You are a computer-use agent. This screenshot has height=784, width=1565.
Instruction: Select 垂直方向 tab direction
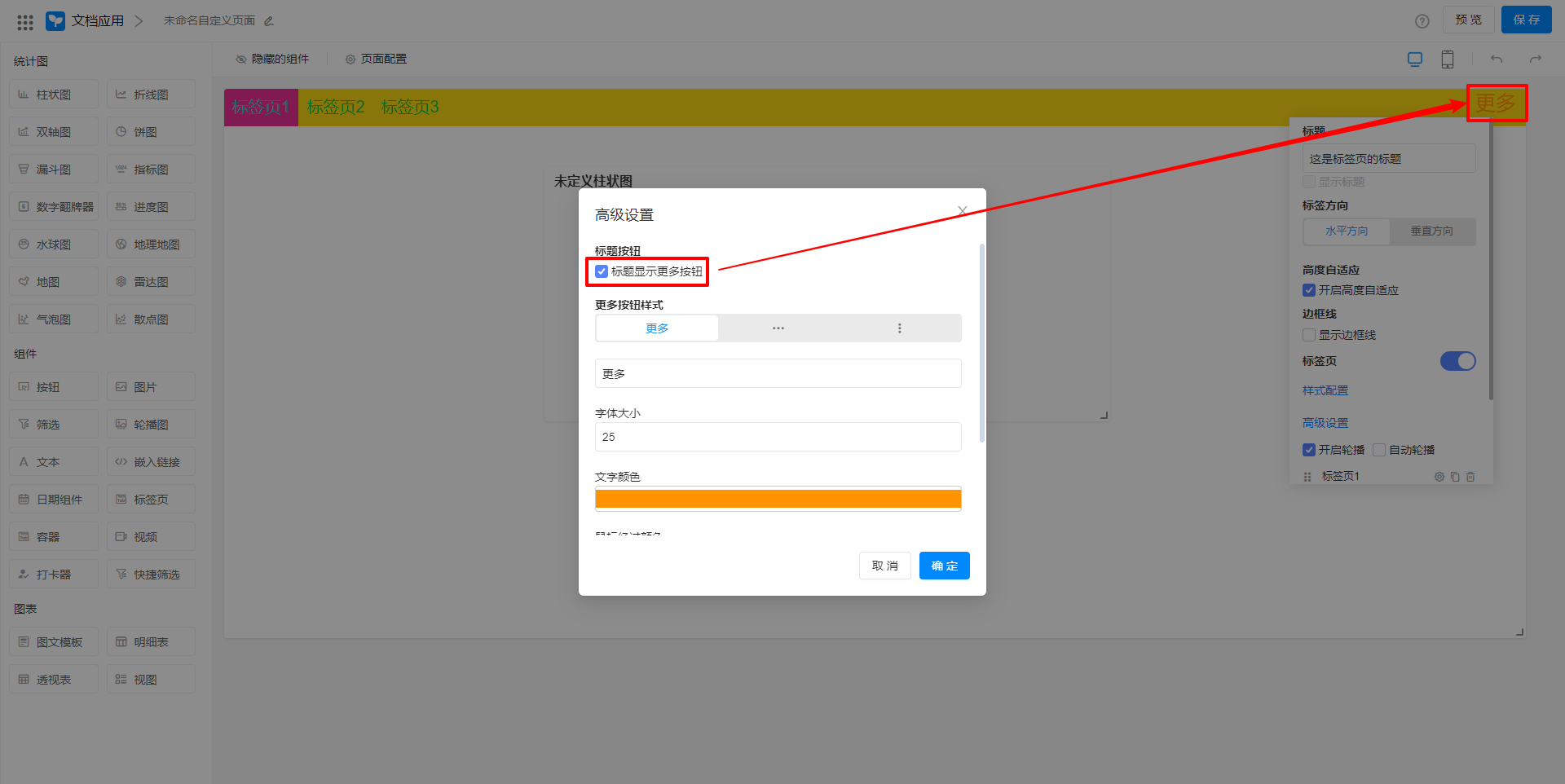pyautogui.click(x=1431, y=231)
